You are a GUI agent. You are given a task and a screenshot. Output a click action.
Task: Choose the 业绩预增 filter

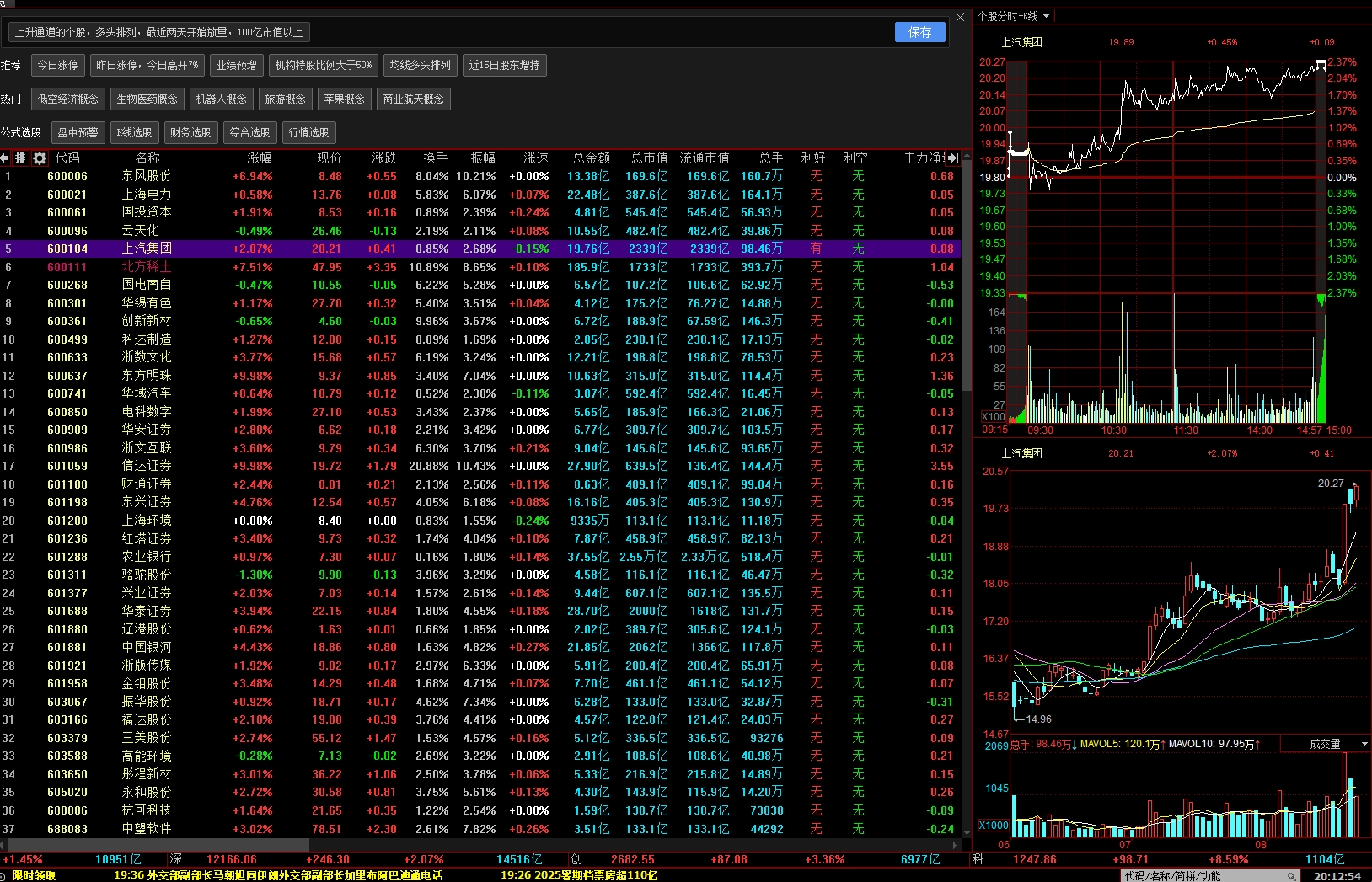[237, 65]
